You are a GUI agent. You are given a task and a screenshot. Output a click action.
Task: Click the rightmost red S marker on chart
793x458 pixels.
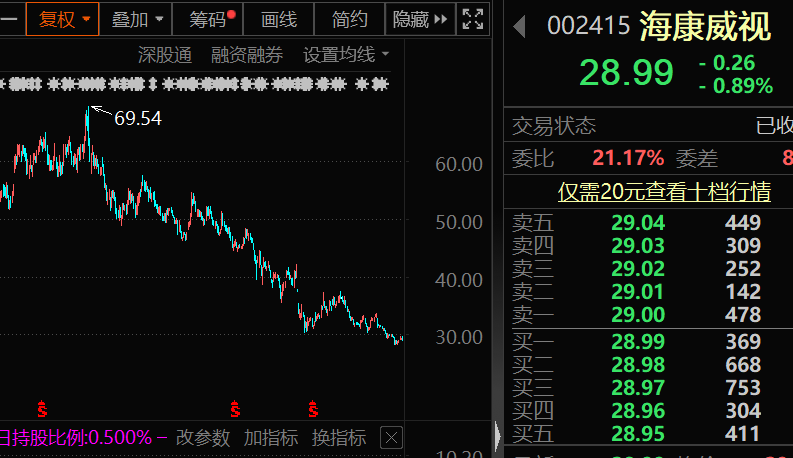tap(313, 409)
